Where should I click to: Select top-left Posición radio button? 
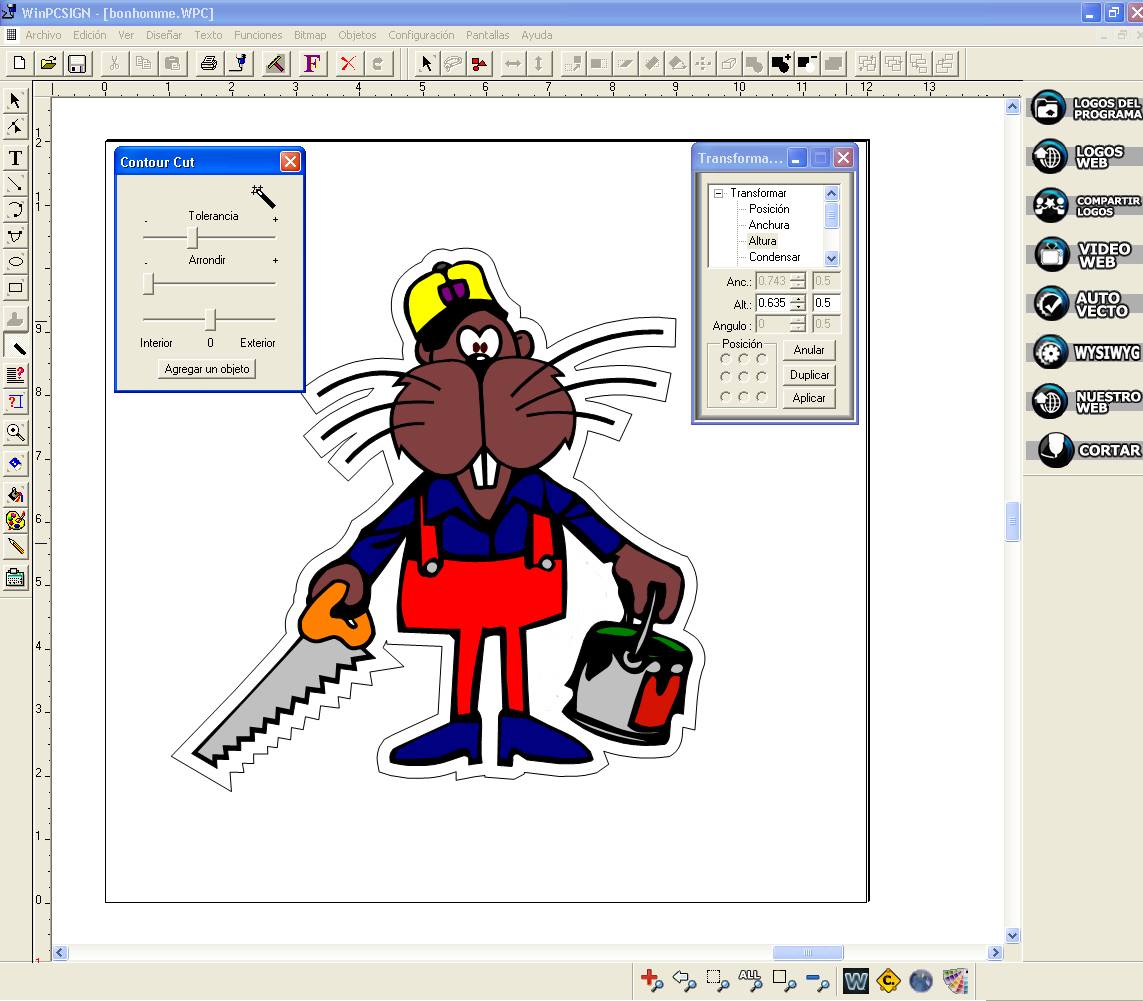(x=725, y=358)
